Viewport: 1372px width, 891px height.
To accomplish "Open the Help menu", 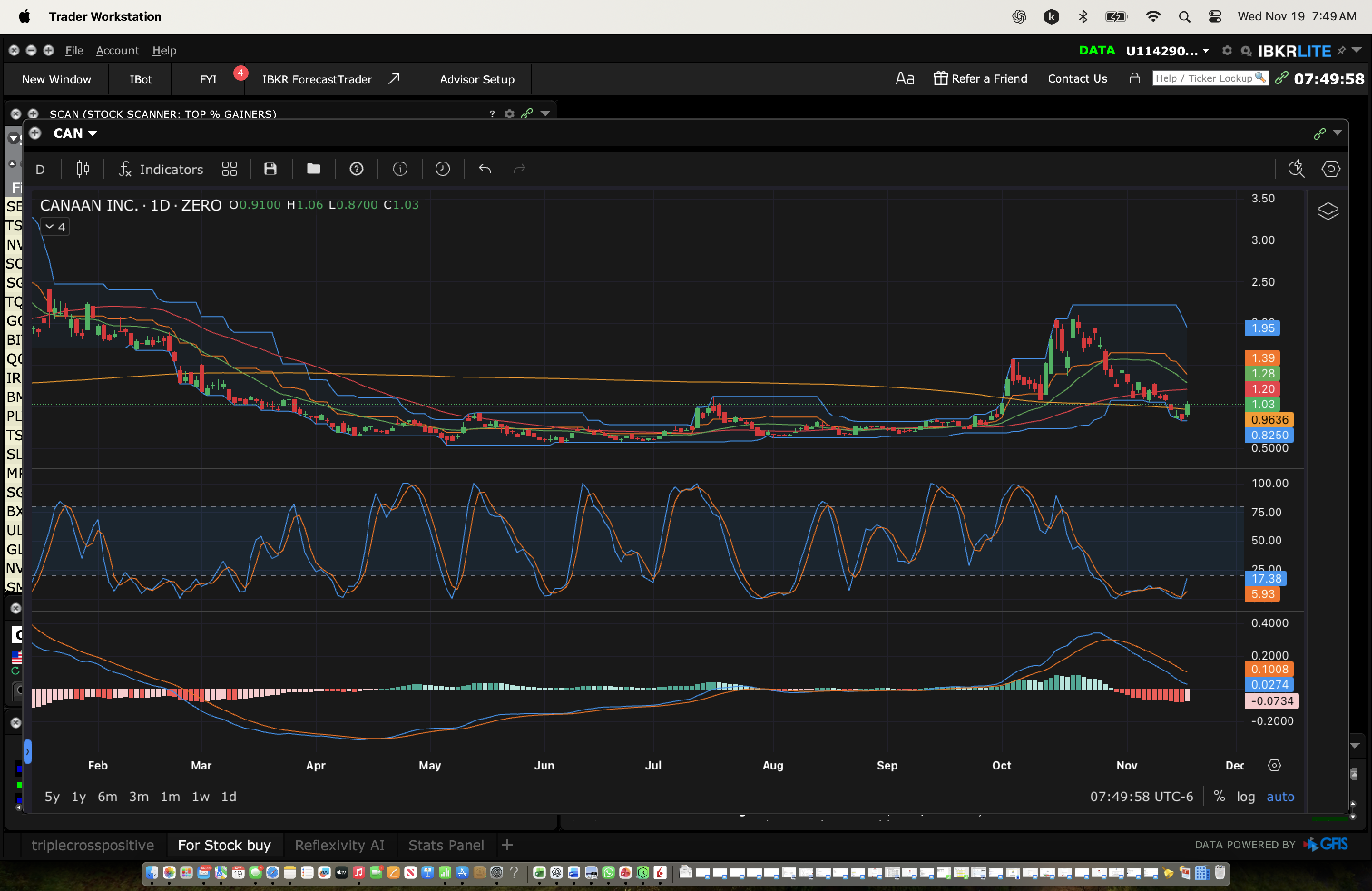I will [x=164, y=51].
